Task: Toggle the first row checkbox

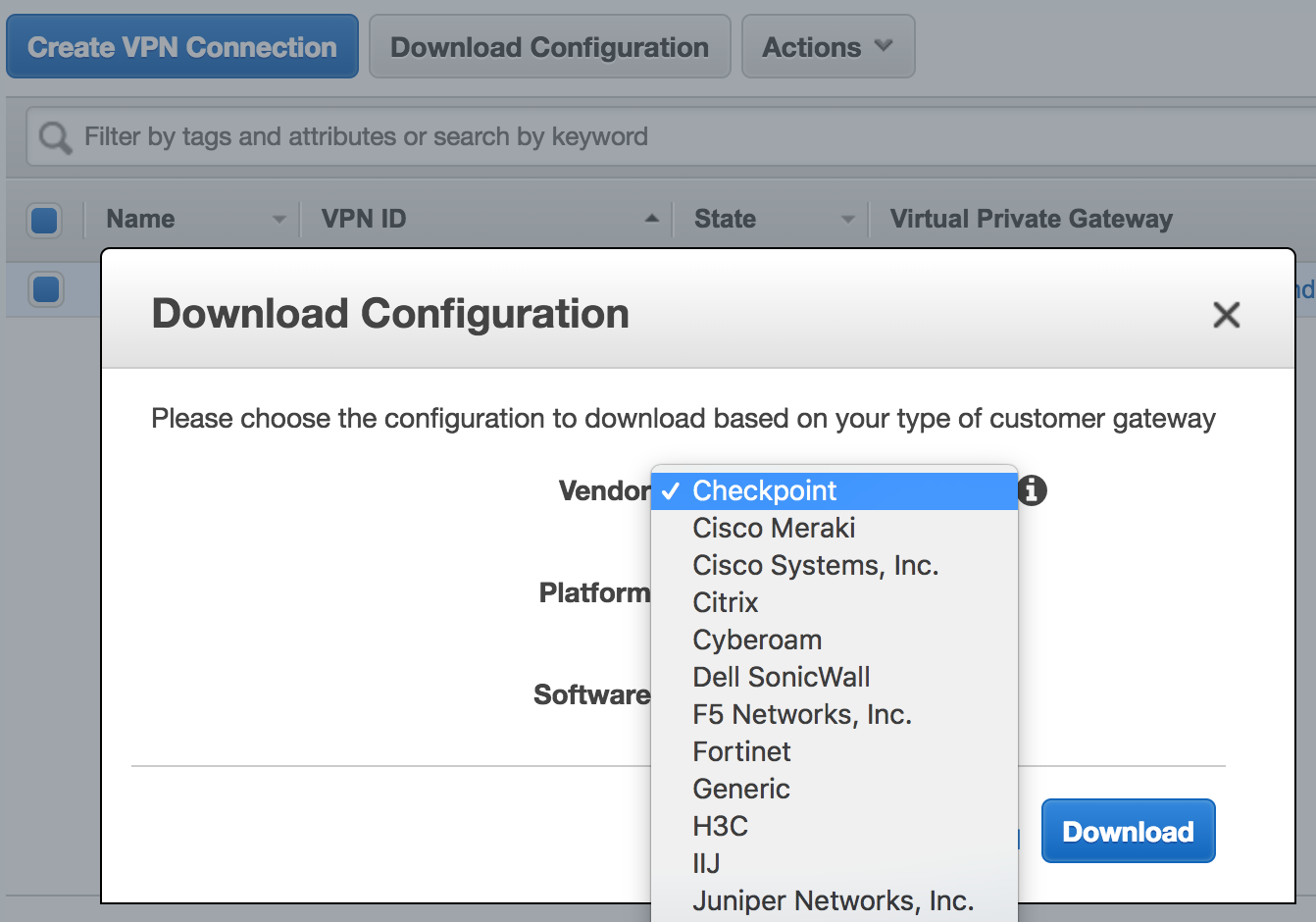Action: point(46,289)
